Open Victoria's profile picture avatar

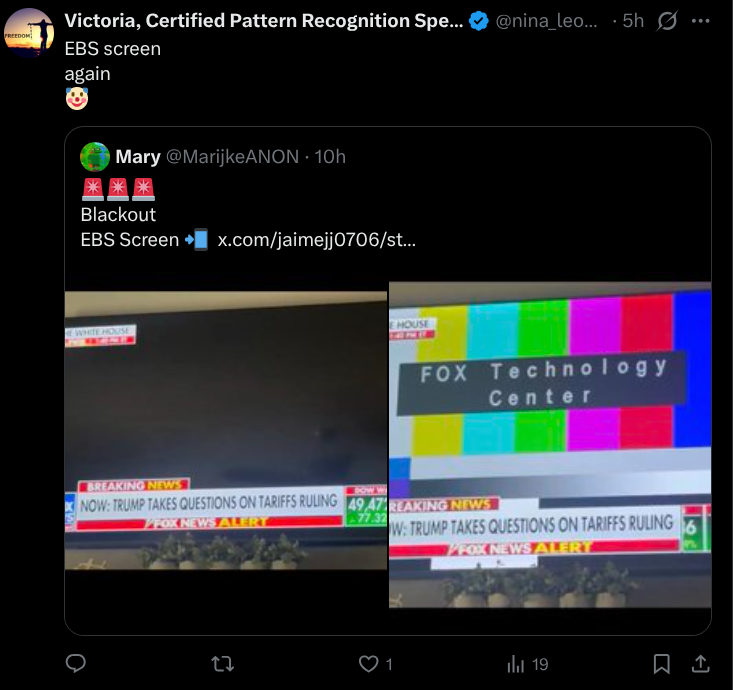[29, 33]
